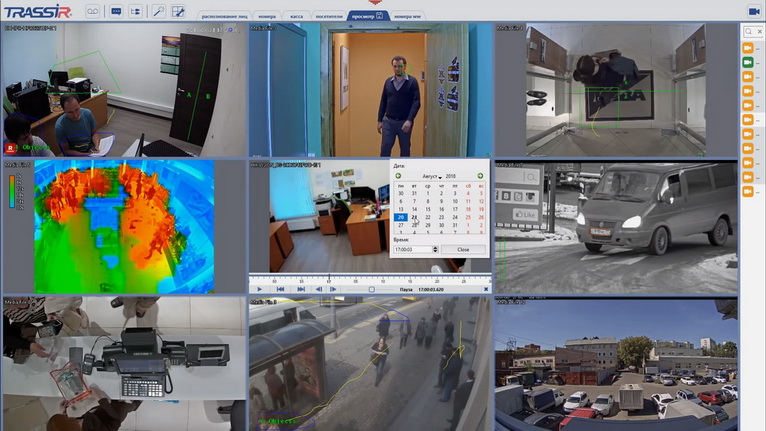Go to next month with green arrow
The width and height of the screenshot is (766, 431).
480,176
